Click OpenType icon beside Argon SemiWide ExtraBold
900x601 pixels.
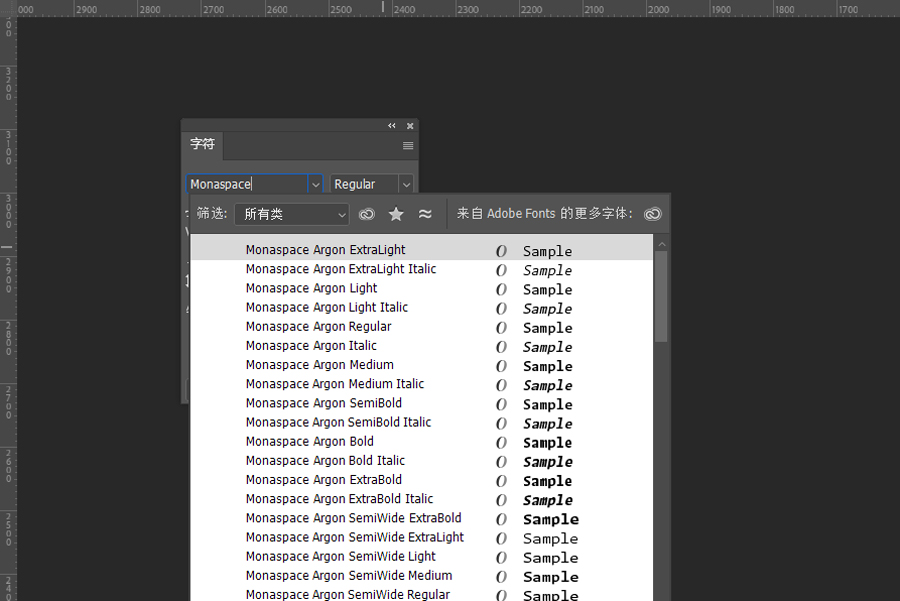501,519
